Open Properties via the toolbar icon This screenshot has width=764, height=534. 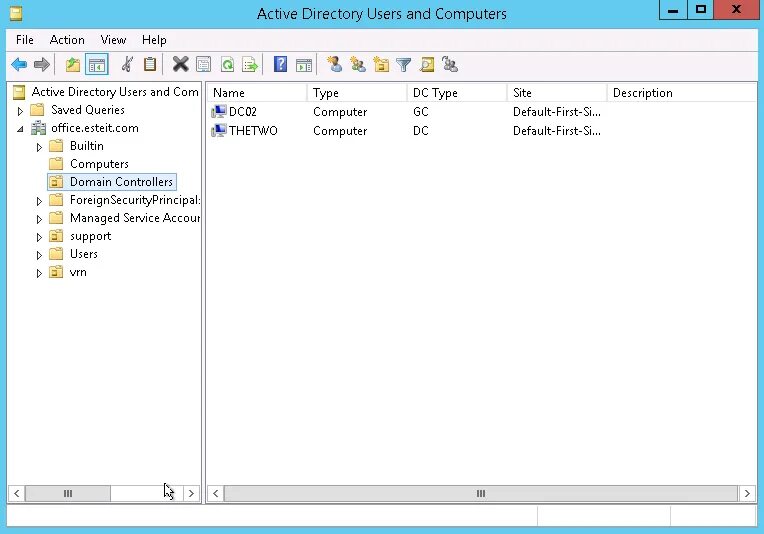point(204,64)
